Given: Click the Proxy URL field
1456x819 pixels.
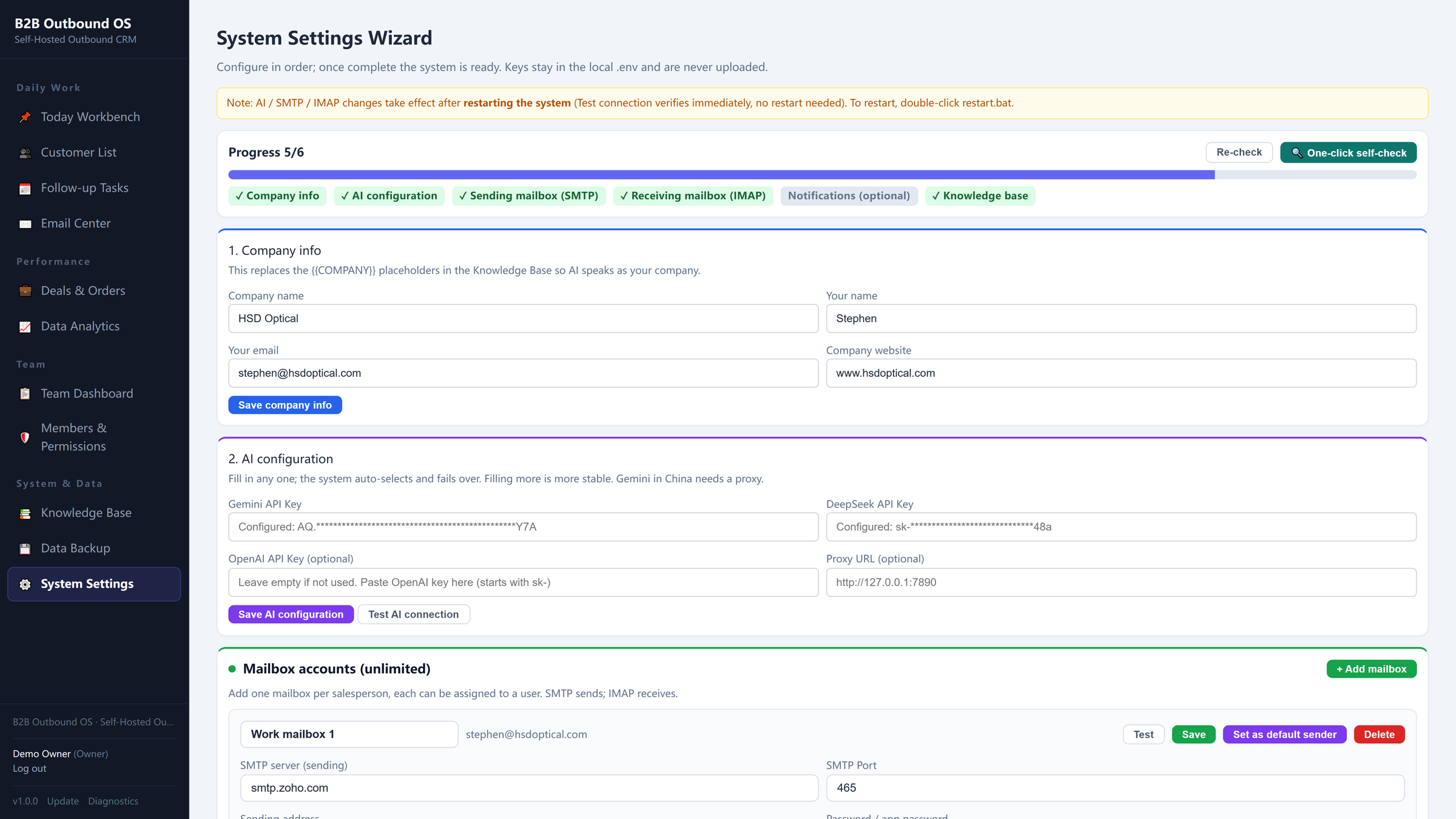Looking at the screenshot, I should click(1121, 582).
